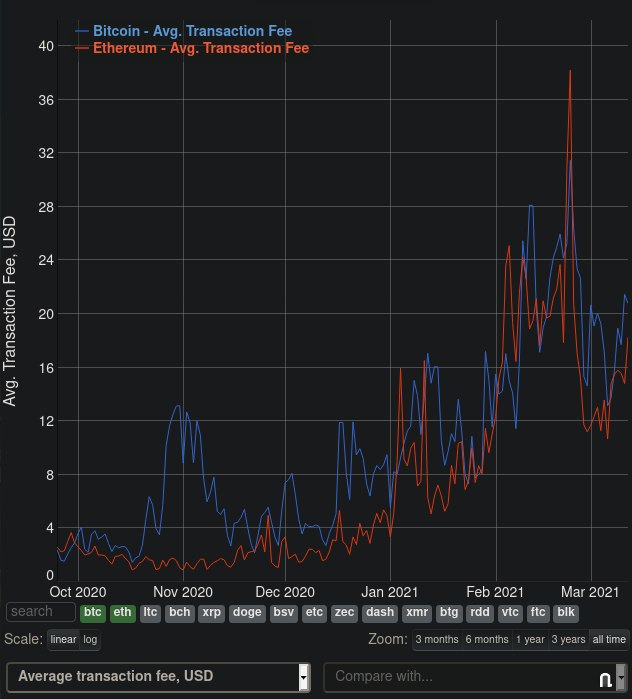The image size is (632, 699).
Task: Add xmr to the chart
Action: point(417,613)
